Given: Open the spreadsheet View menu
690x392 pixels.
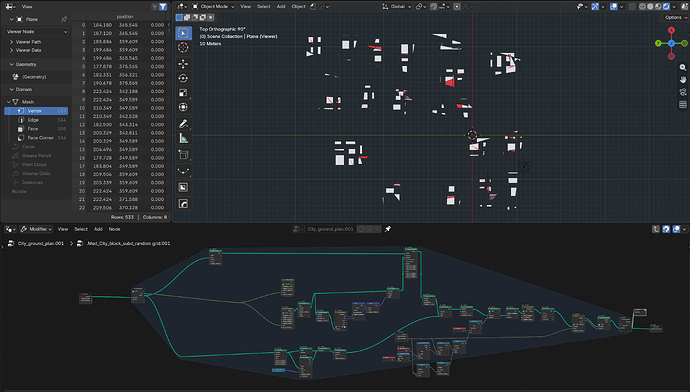Looking at the screenshot, I should tap(27, 7).
